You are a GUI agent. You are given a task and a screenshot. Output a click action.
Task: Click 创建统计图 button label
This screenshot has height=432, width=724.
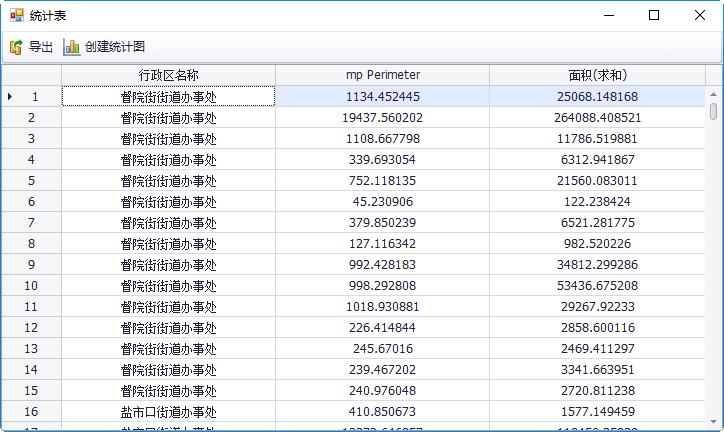pos(115,47)
